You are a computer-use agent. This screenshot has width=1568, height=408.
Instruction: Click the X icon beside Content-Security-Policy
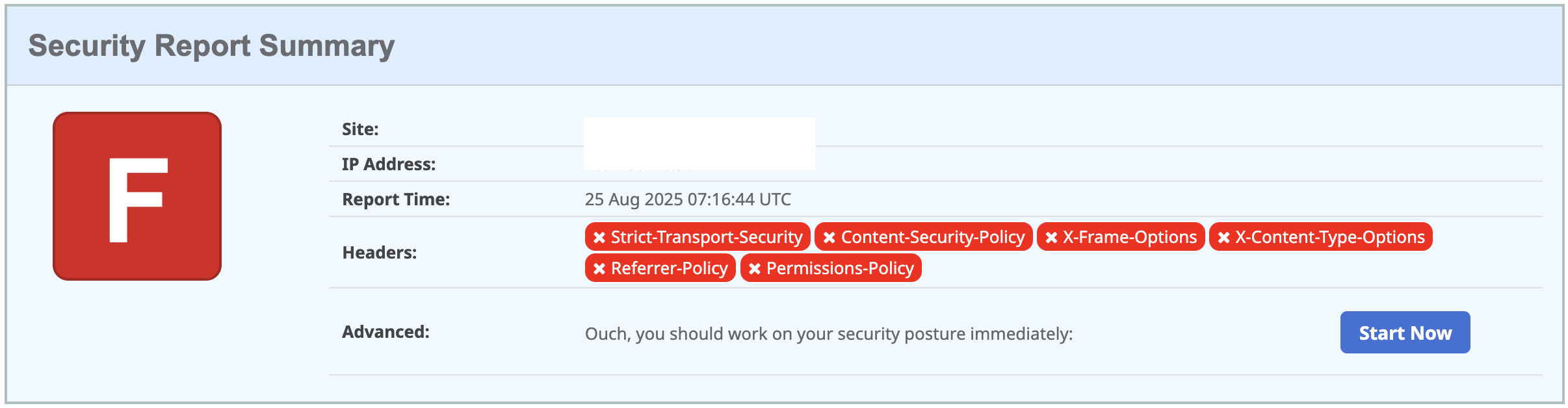coord(829,238)
